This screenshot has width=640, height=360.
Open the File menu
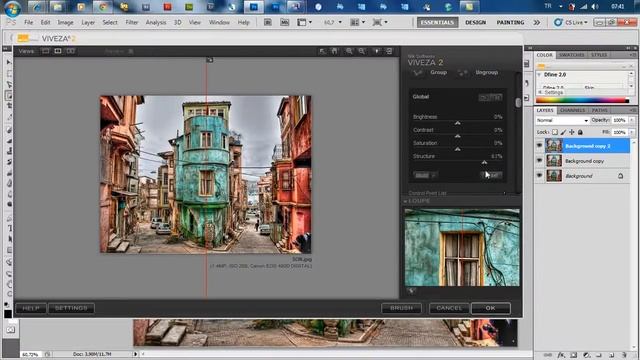tap(29, 22)
